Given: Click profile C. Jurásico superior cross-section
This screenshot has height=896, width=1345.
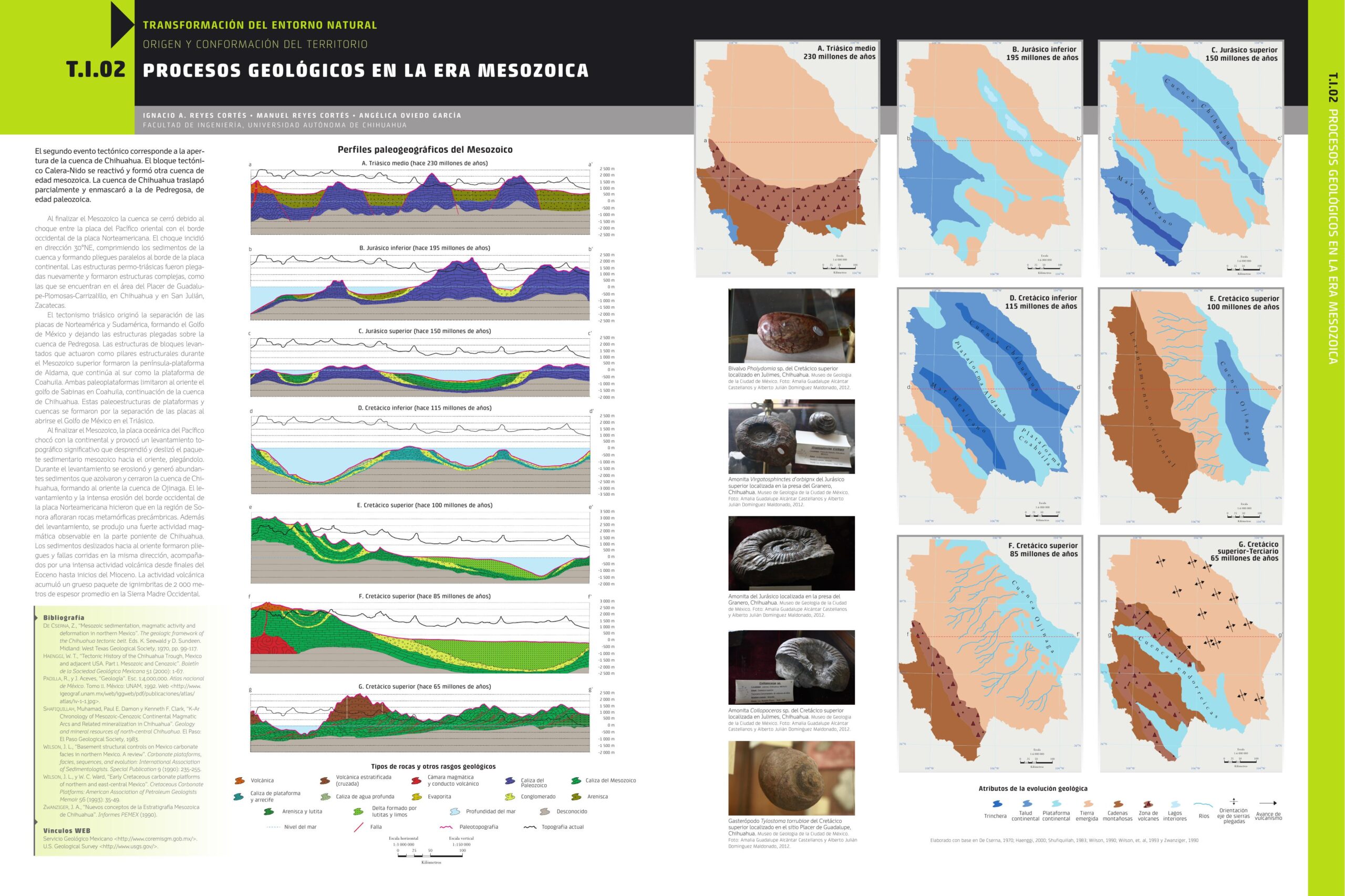Looking at the screenshot, I should point(420,367).
